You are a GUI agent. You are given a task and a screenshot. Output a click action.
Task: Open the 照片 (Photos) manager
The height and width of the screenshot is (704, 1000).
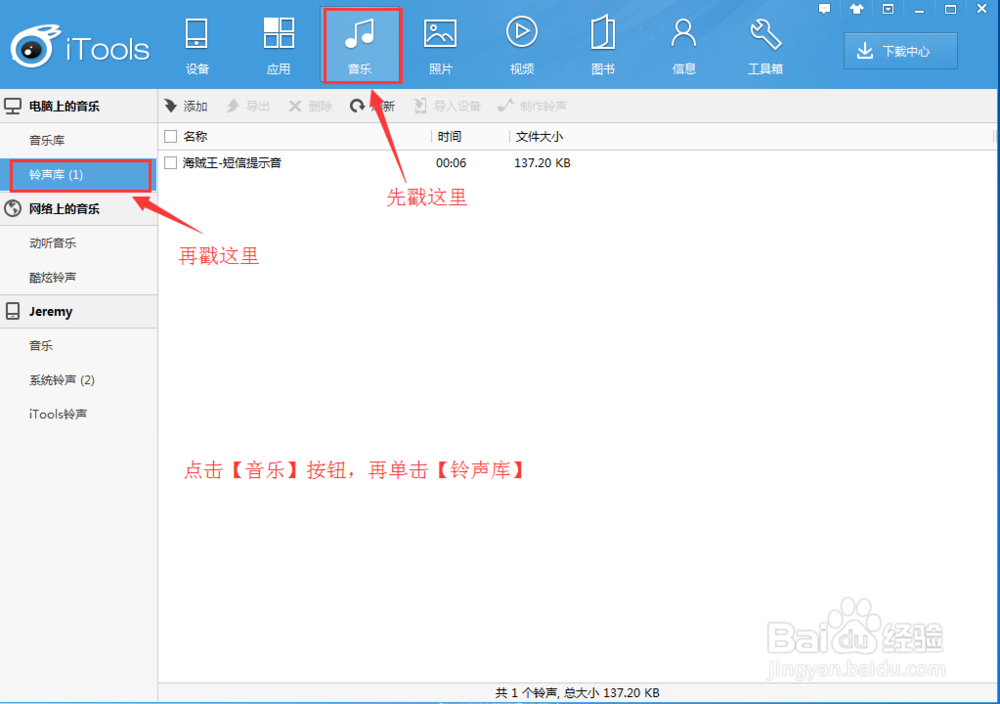(x=440, y=45)
